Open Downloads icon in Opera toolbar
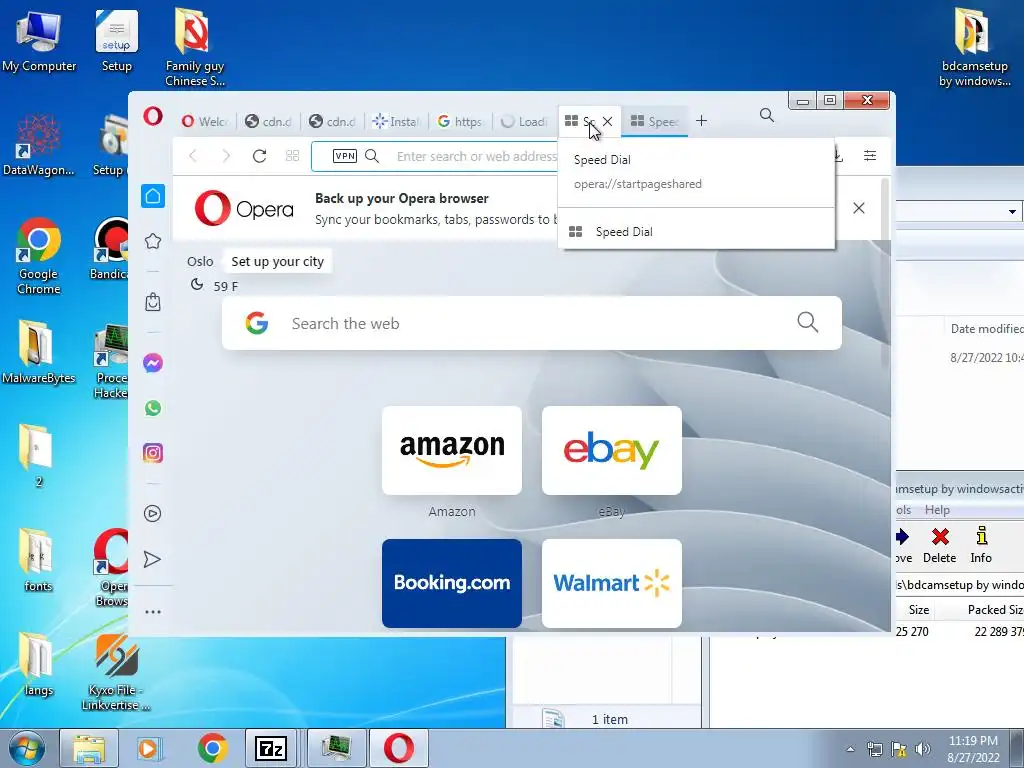Screen dimensions: 1024x768 click(838, 155)
